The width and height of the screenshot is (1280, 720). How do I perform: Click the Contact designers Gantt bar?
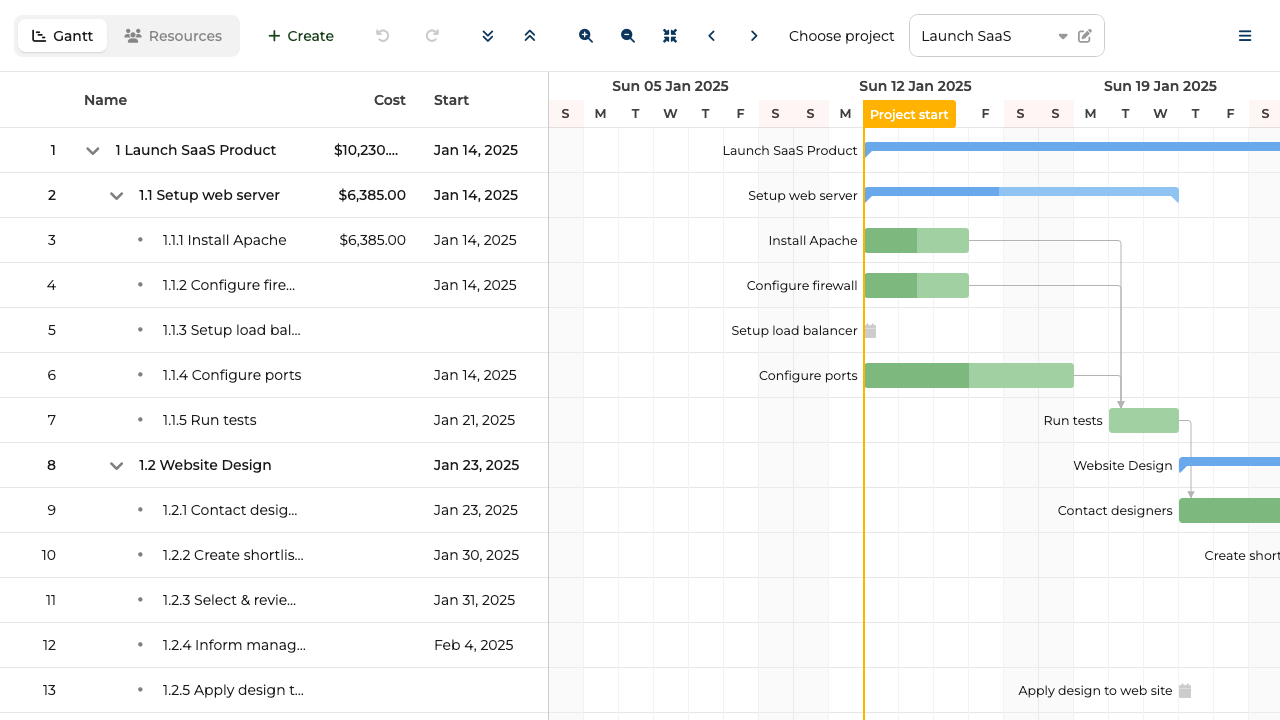pos(1229,510)
